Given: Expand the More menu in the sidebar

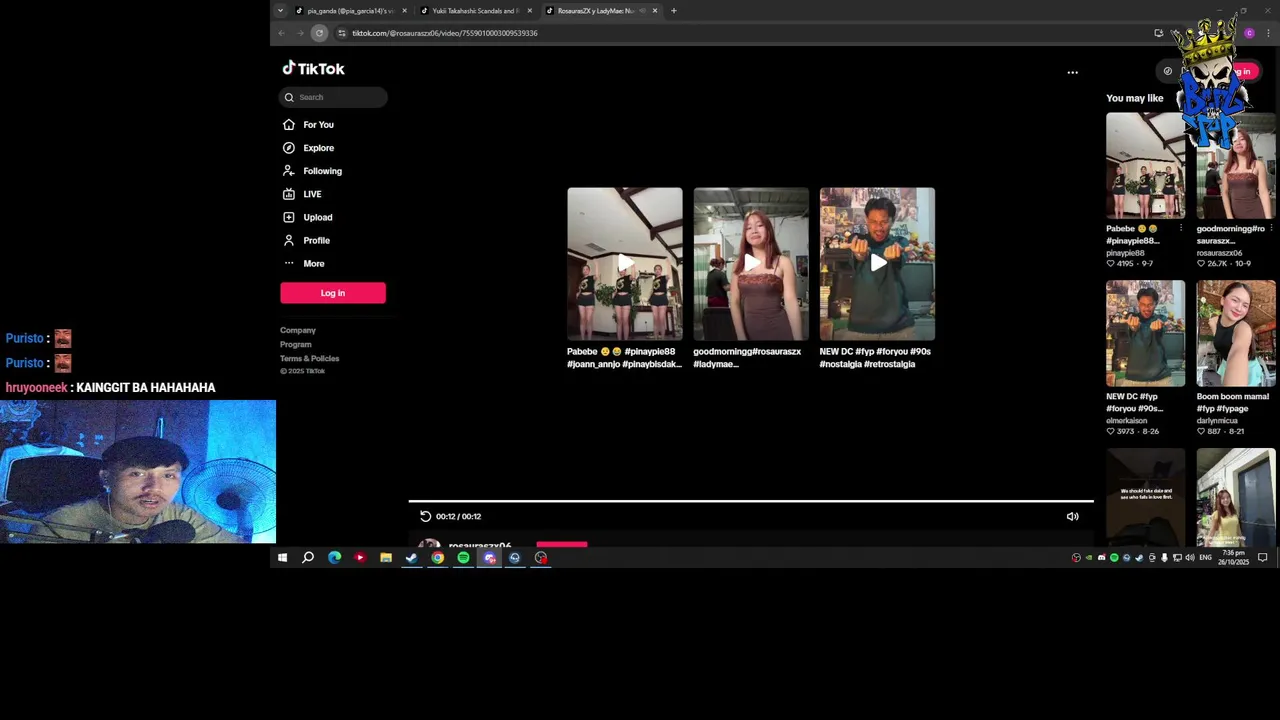Looking at the screenshot, I should [x=313, y=263].
